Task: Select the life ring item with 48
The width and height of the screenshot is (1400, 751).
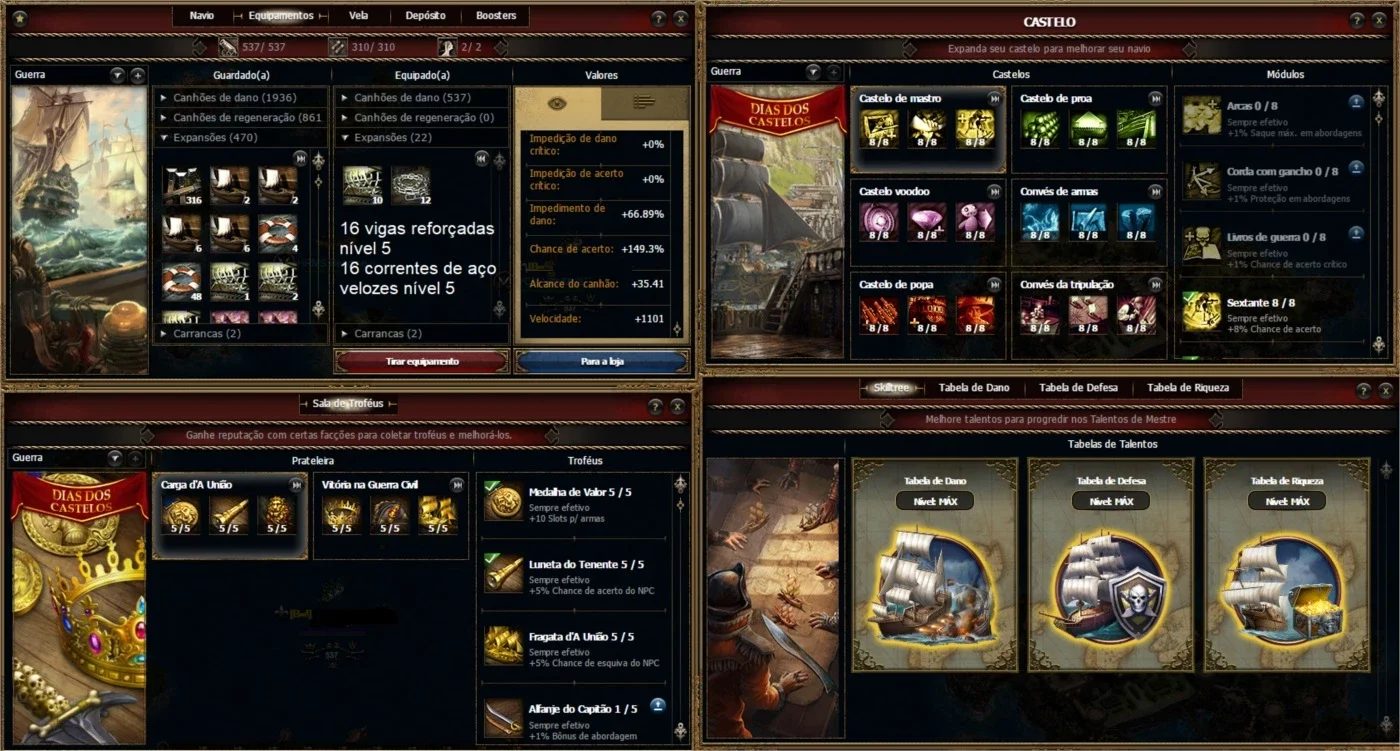Action: tap(182, 282)
